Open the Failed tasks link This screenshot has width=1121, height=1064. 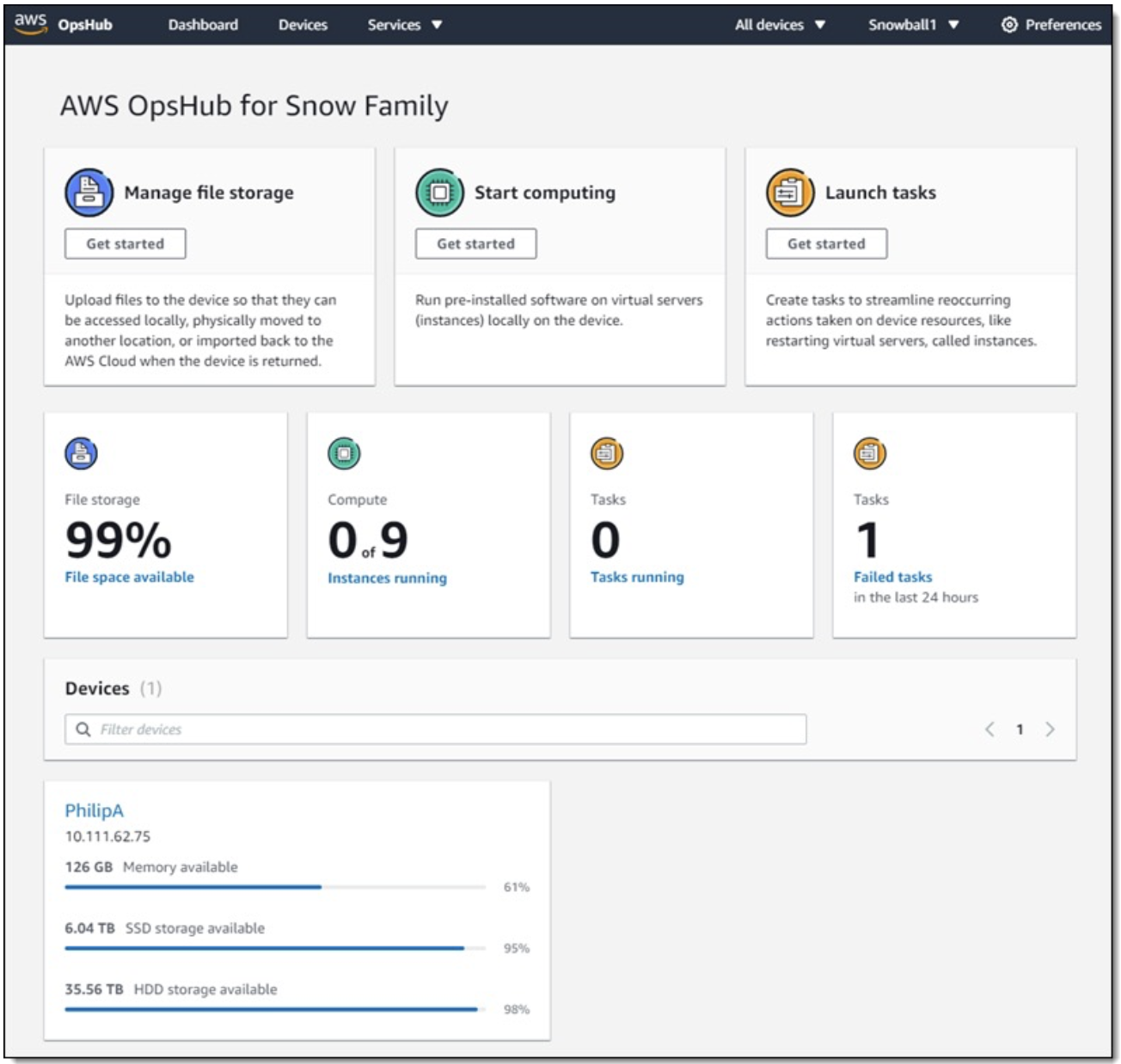(892, 577)
